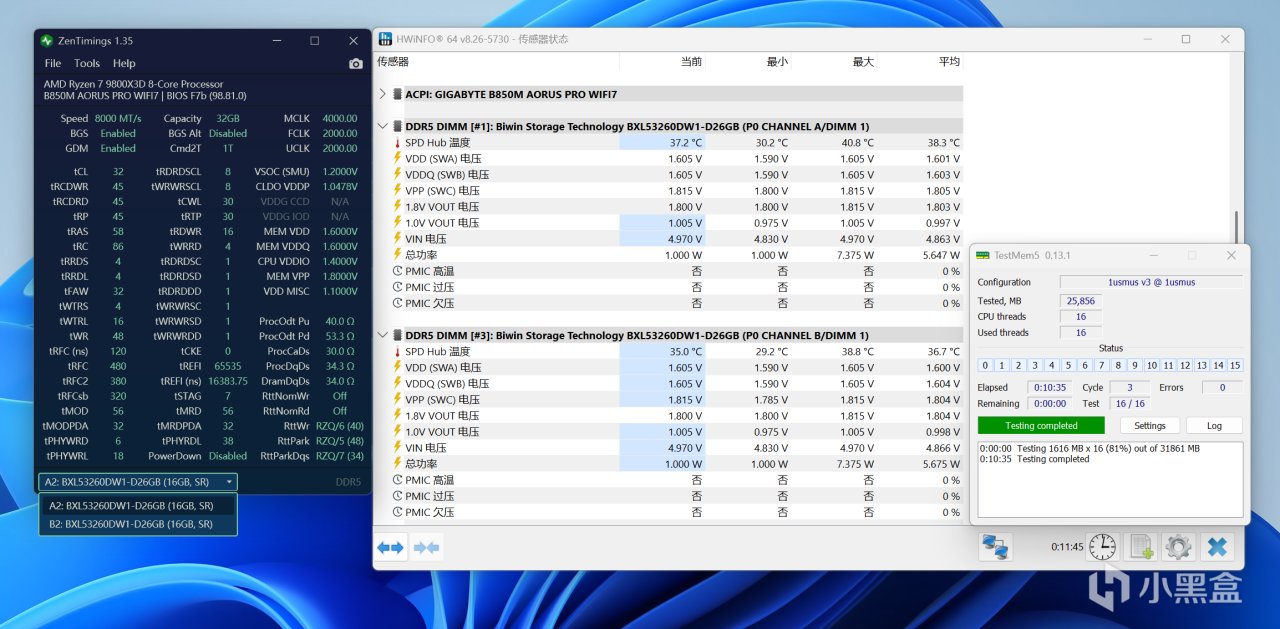The image size is (1280, 629).
Task: Click HWiNFO expand-columns blue arrows icon
Action: tap(391, 547)
